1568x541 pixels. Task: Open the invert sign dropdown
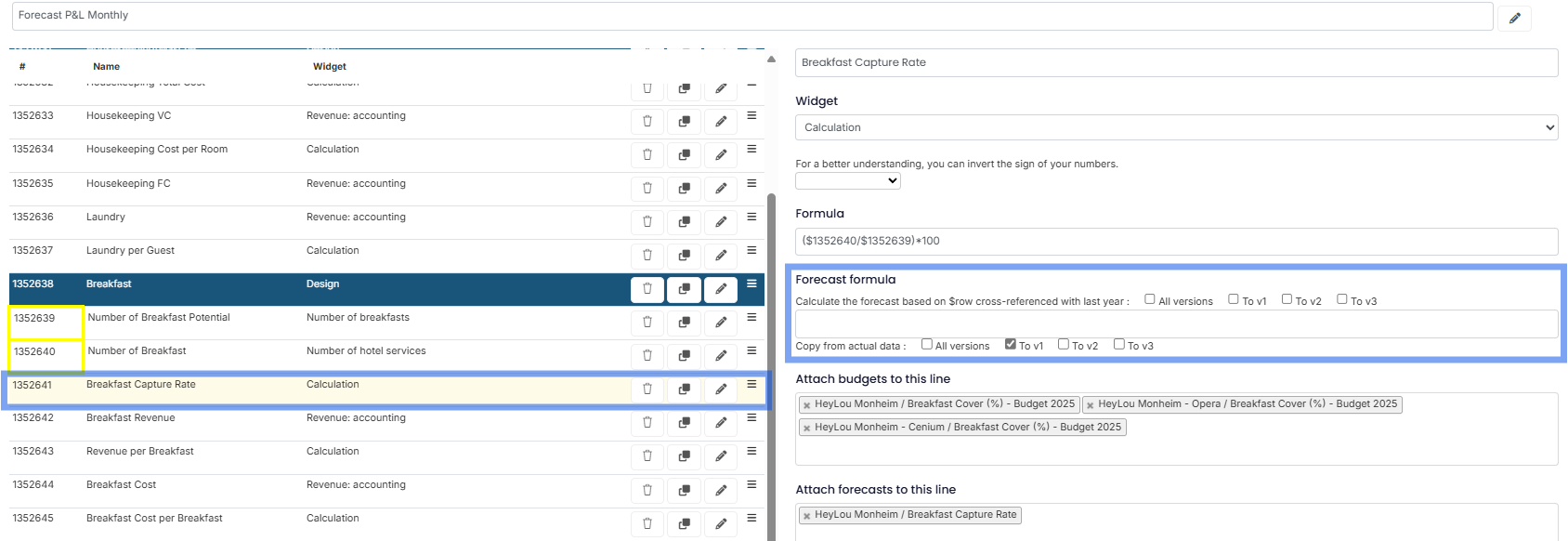click(847, 180)
